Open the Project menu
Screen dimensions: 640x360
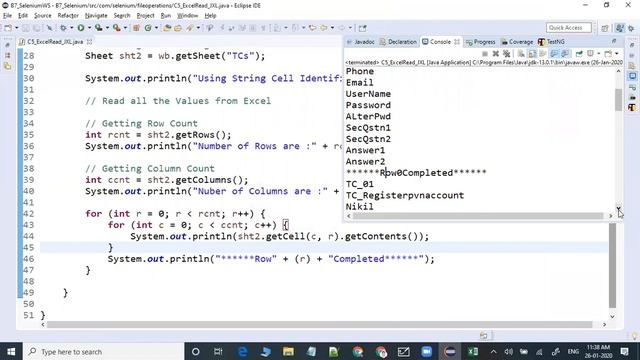(x=145, y=16)
